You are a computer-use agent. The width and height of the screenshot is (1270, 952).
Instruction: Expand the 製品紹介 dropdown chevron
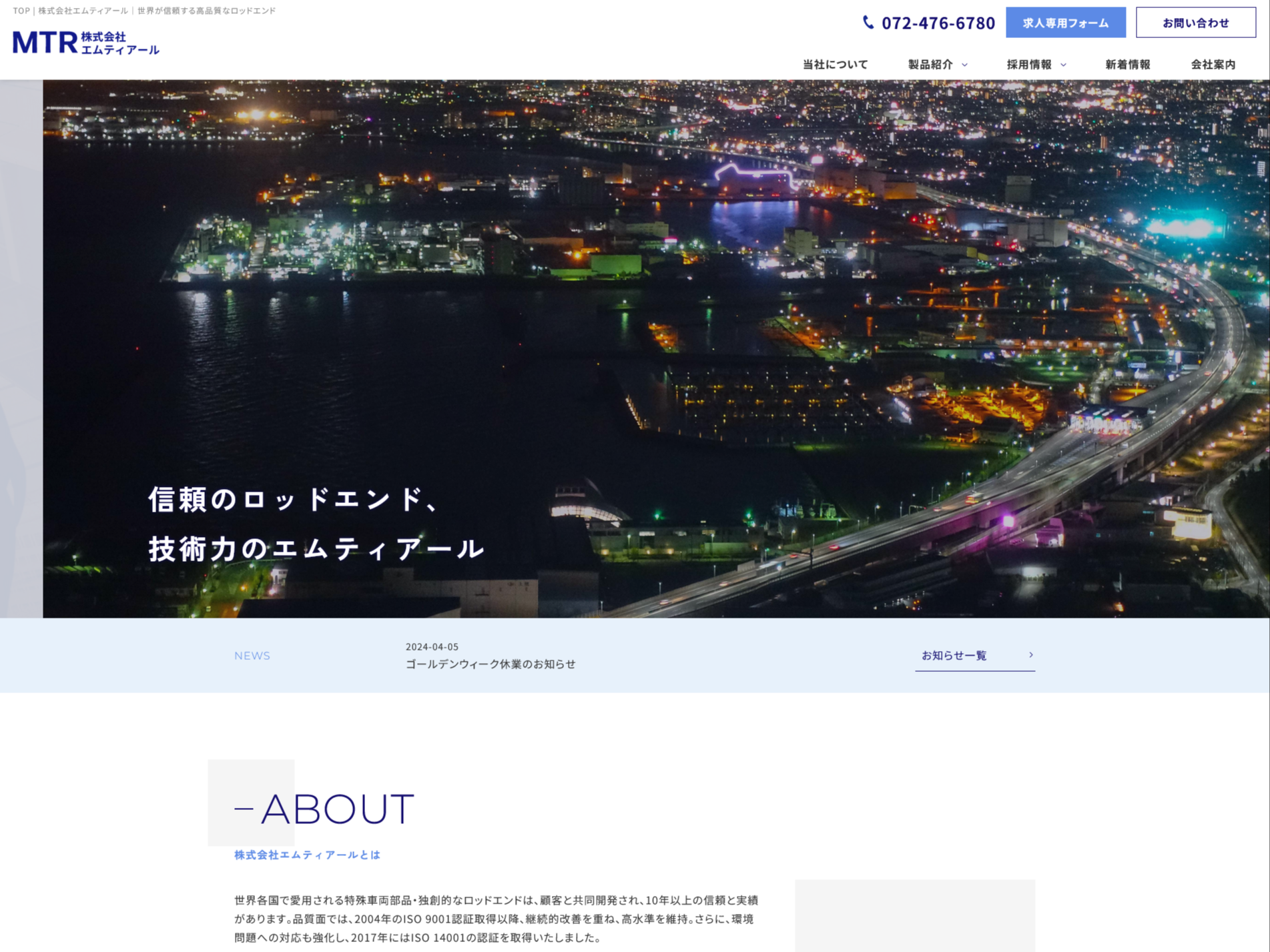[x=964, y=65]
